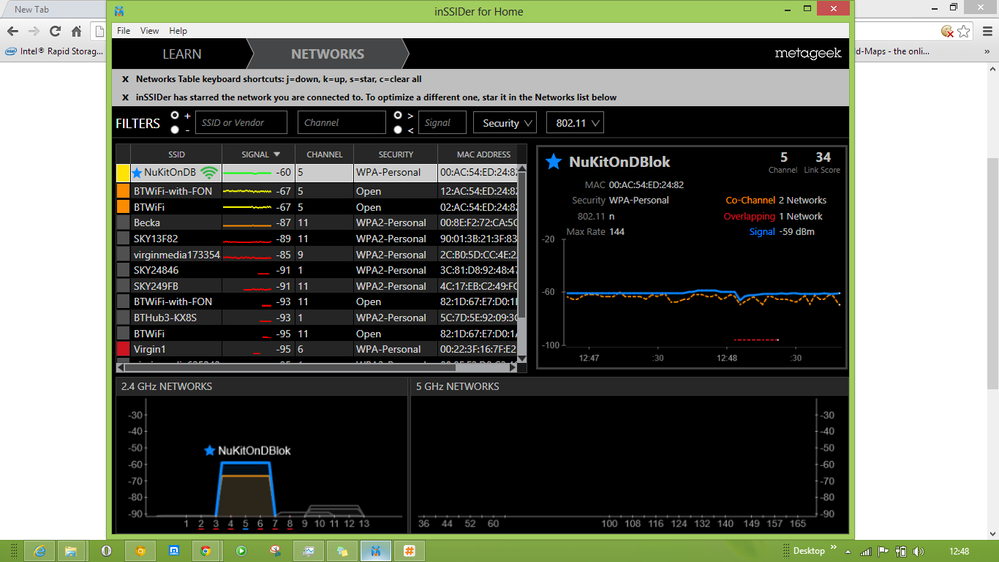
Task: Click Chrome's home button
Action: pos(76,31)
